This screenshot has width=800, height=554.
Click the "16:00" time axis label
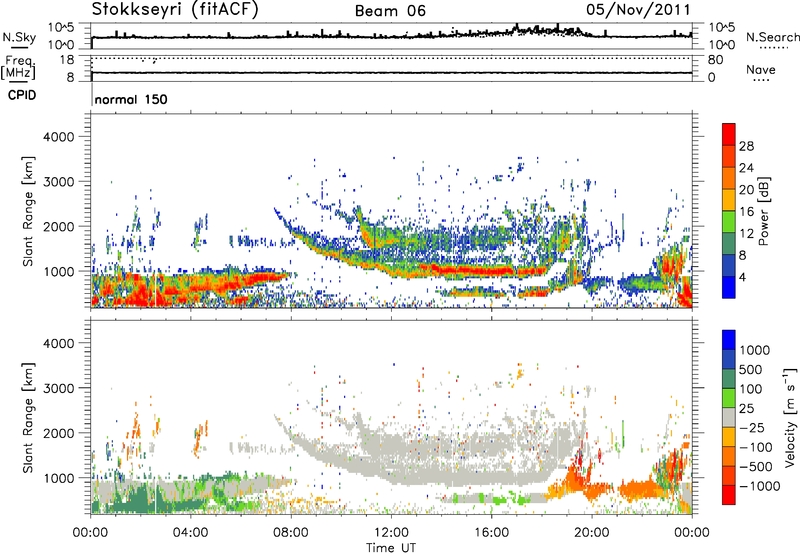(x=491, y=533)
